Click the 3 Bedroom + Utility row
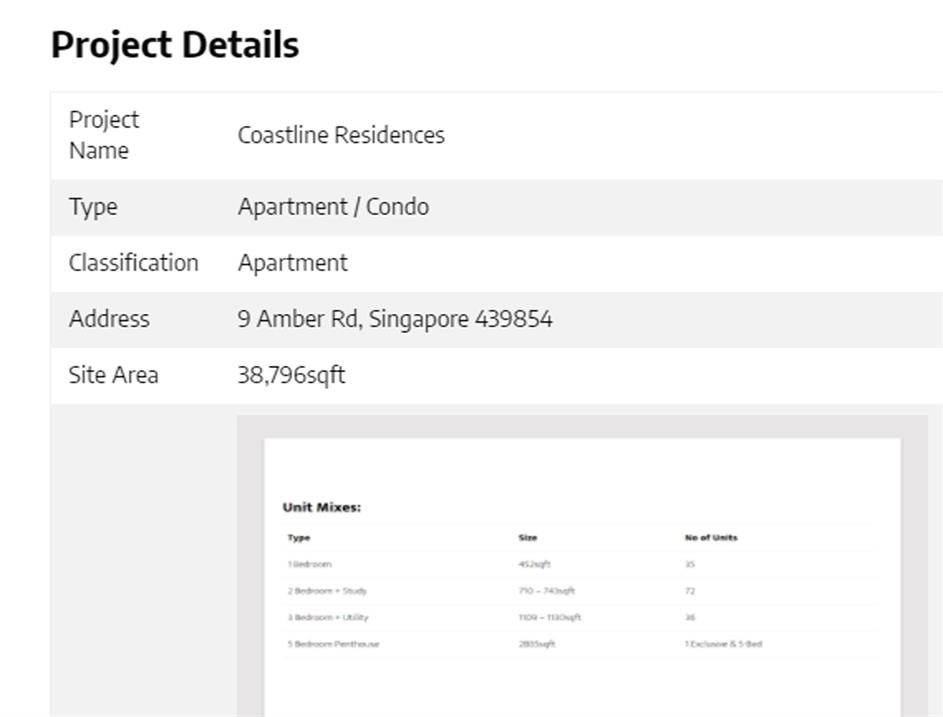The width and height of the screenshot is (943, 717). click(x=328, y=617)
